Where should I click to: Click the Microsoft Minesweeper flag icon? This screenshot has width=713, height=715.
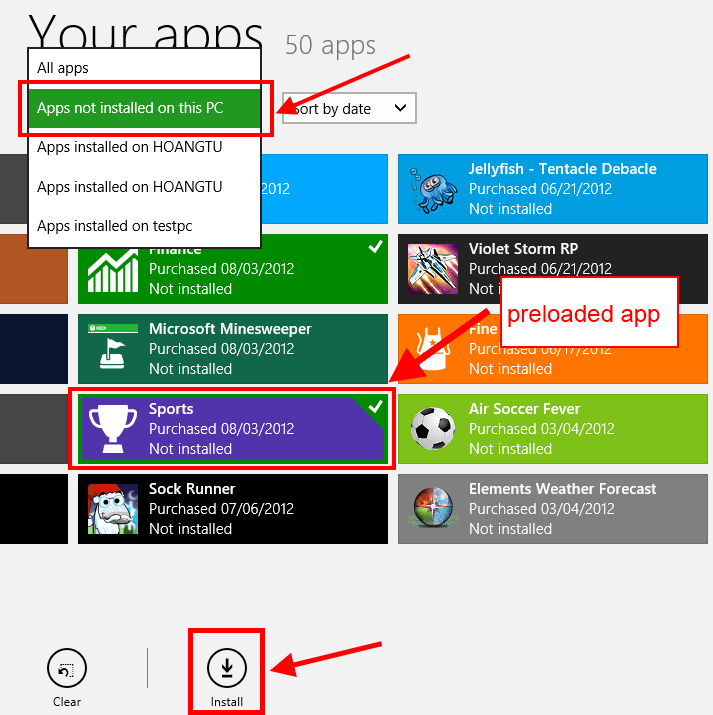click(x=113, y=349)
